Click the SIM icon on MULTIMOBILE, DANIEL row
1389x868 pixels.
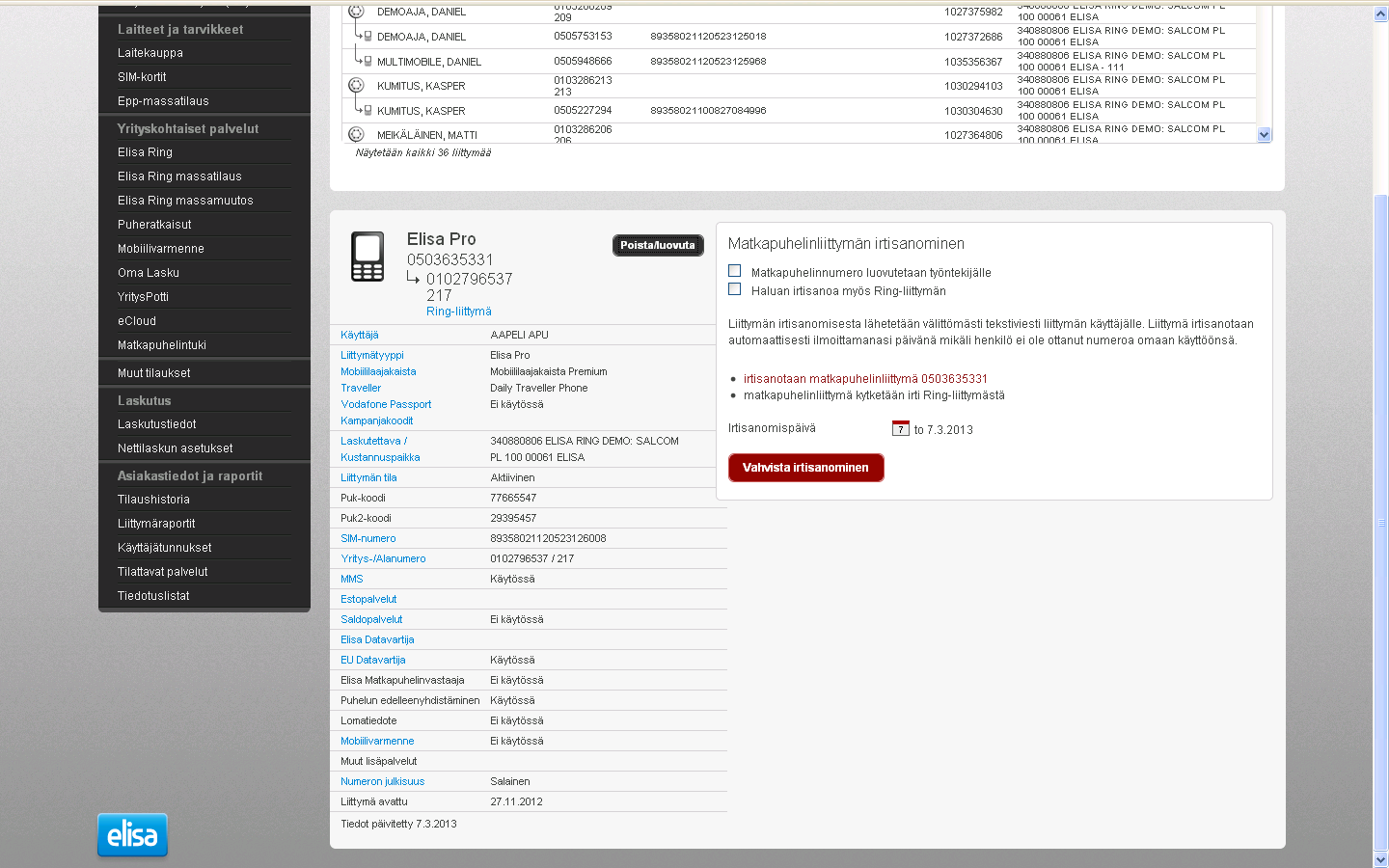pyautogui.click(x=368, y=61)
